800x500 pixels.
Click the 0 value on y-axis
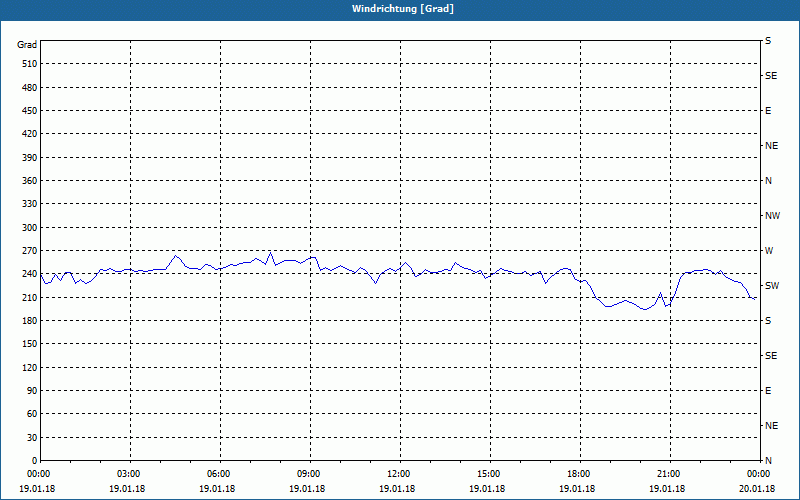tap(34, 461)
